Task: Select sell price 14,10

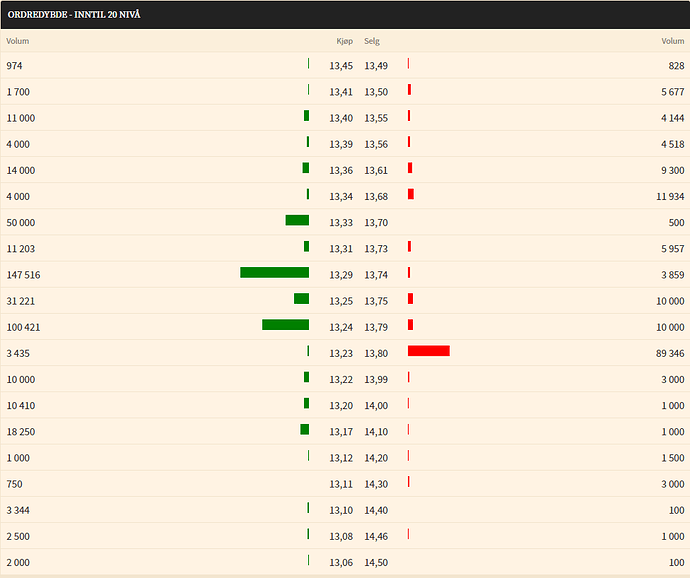Action: coord(376,432)
